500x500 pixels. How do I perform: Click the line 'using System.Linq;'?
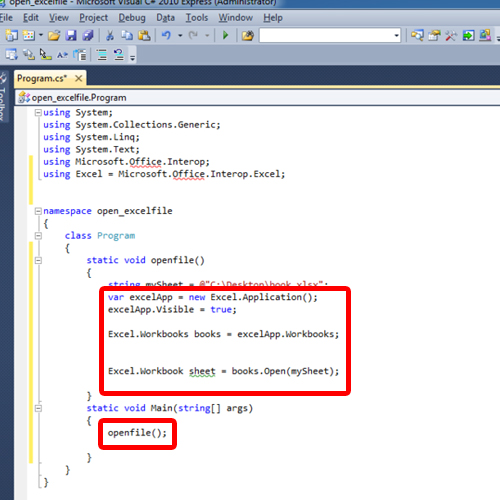[91, 137]
